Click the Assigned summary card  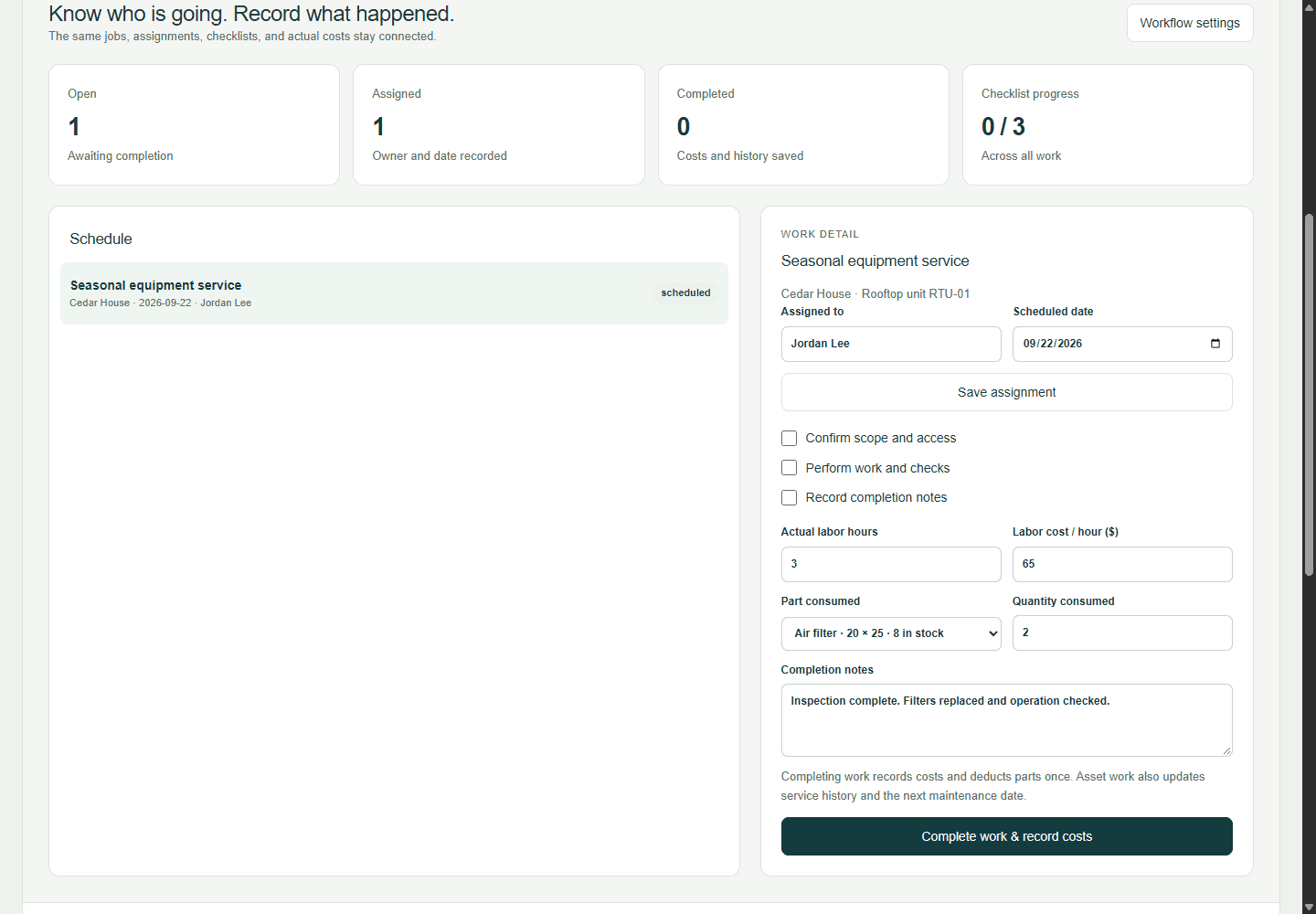[x=499, y=124]
